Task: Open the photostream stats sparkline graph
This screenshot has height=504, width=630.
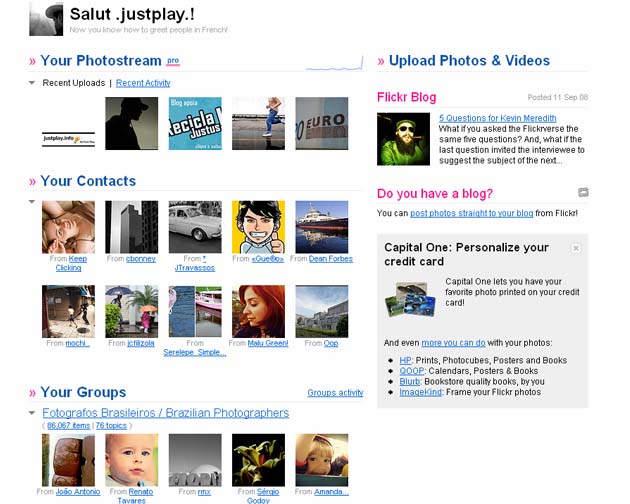Action: pos(334,63)
